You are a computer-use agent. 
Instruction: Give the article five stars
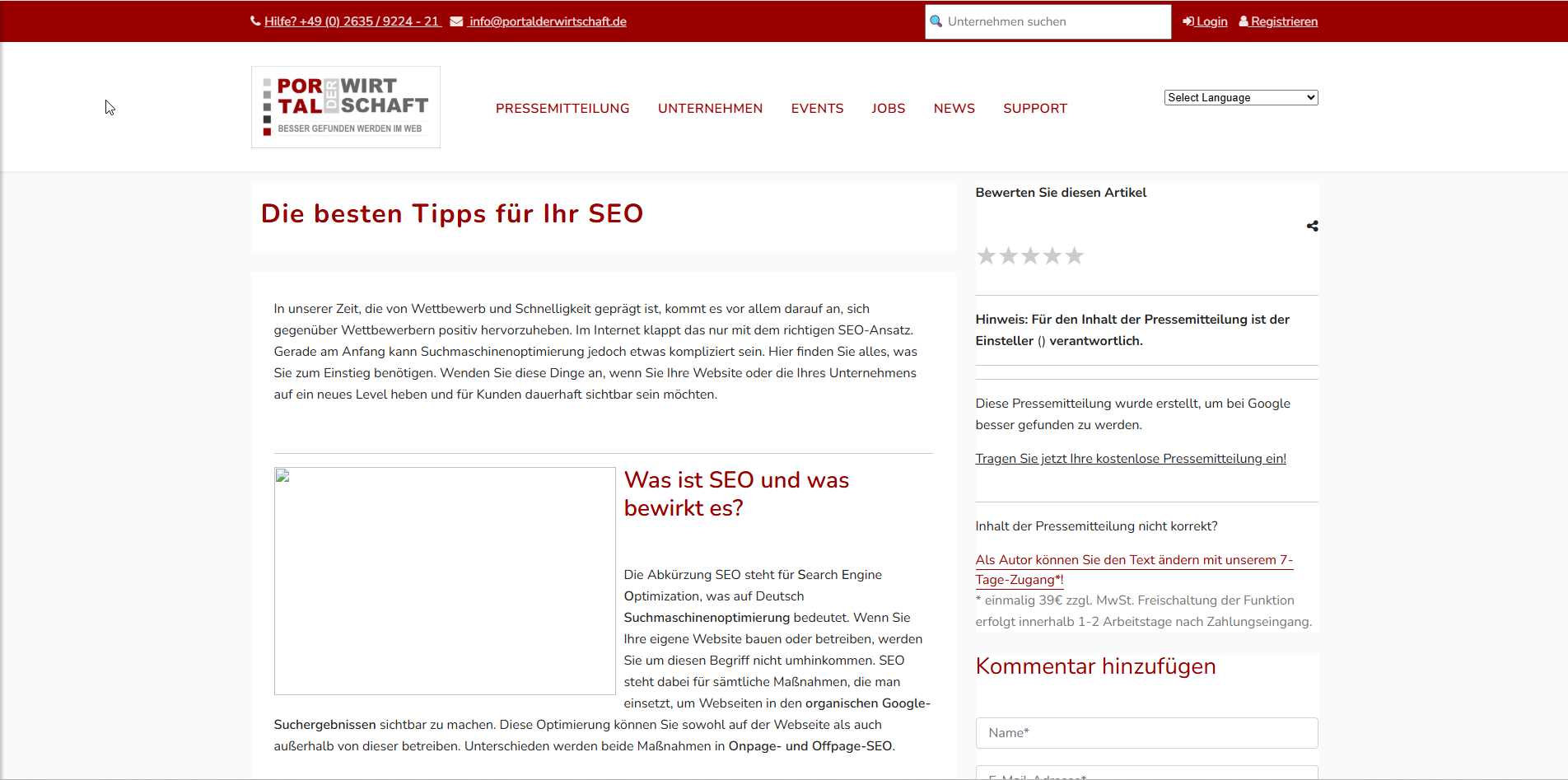(x=1075, y=256)
